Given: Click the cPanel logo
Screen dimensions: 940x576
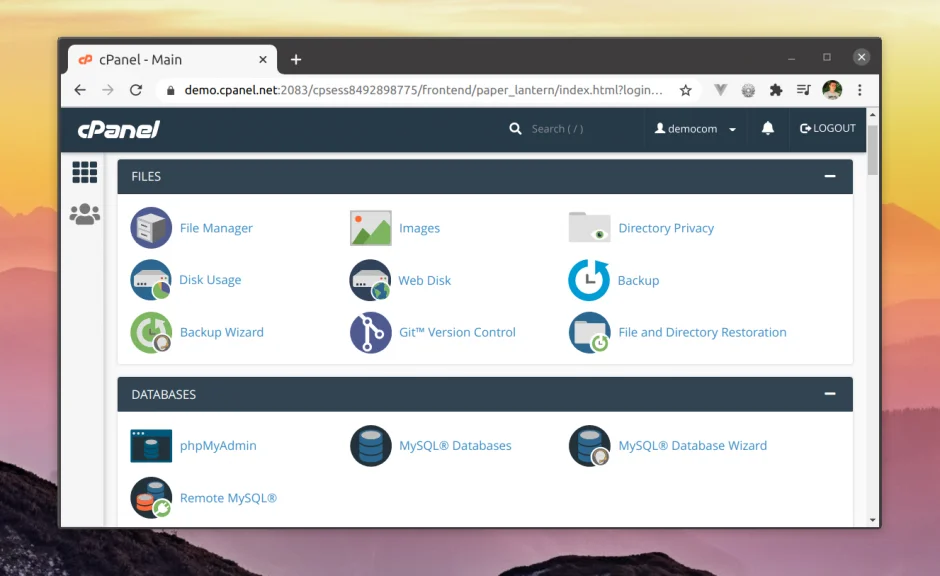Looking at the screenshot, I should pyautogui.click(x=119, y=129).
